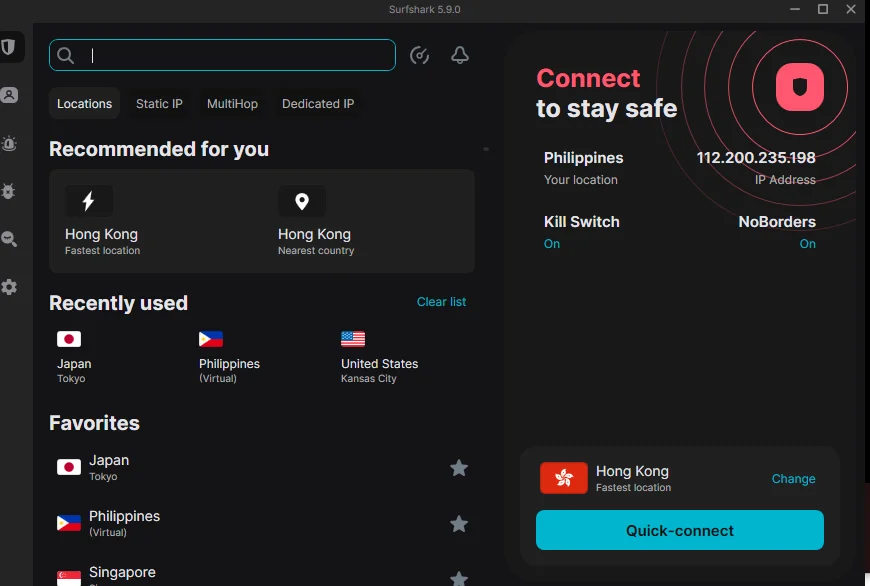The width and height of the screenshot is (870, 586).
Task: Switch to the MultiHop tab
Action: 232,104
